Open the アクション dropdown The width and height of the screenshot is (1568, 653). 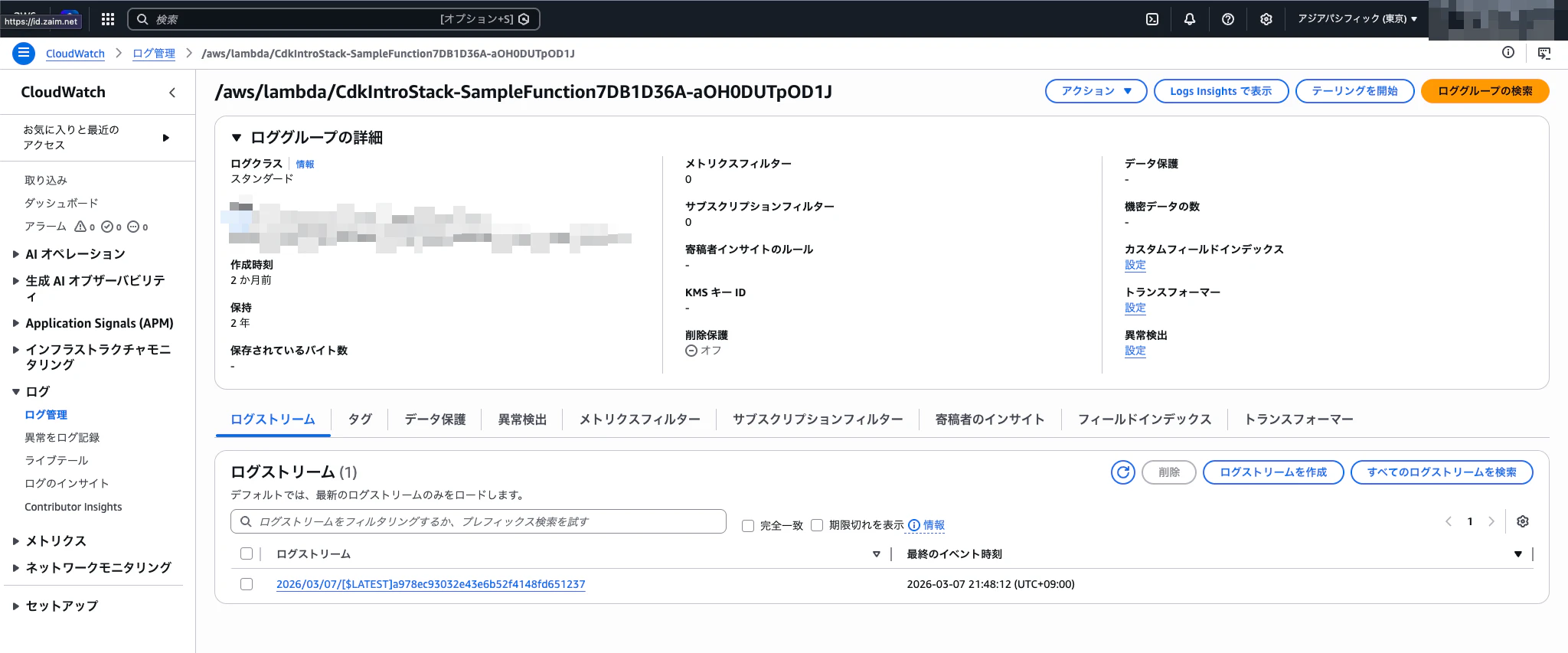click(1096, 91)
